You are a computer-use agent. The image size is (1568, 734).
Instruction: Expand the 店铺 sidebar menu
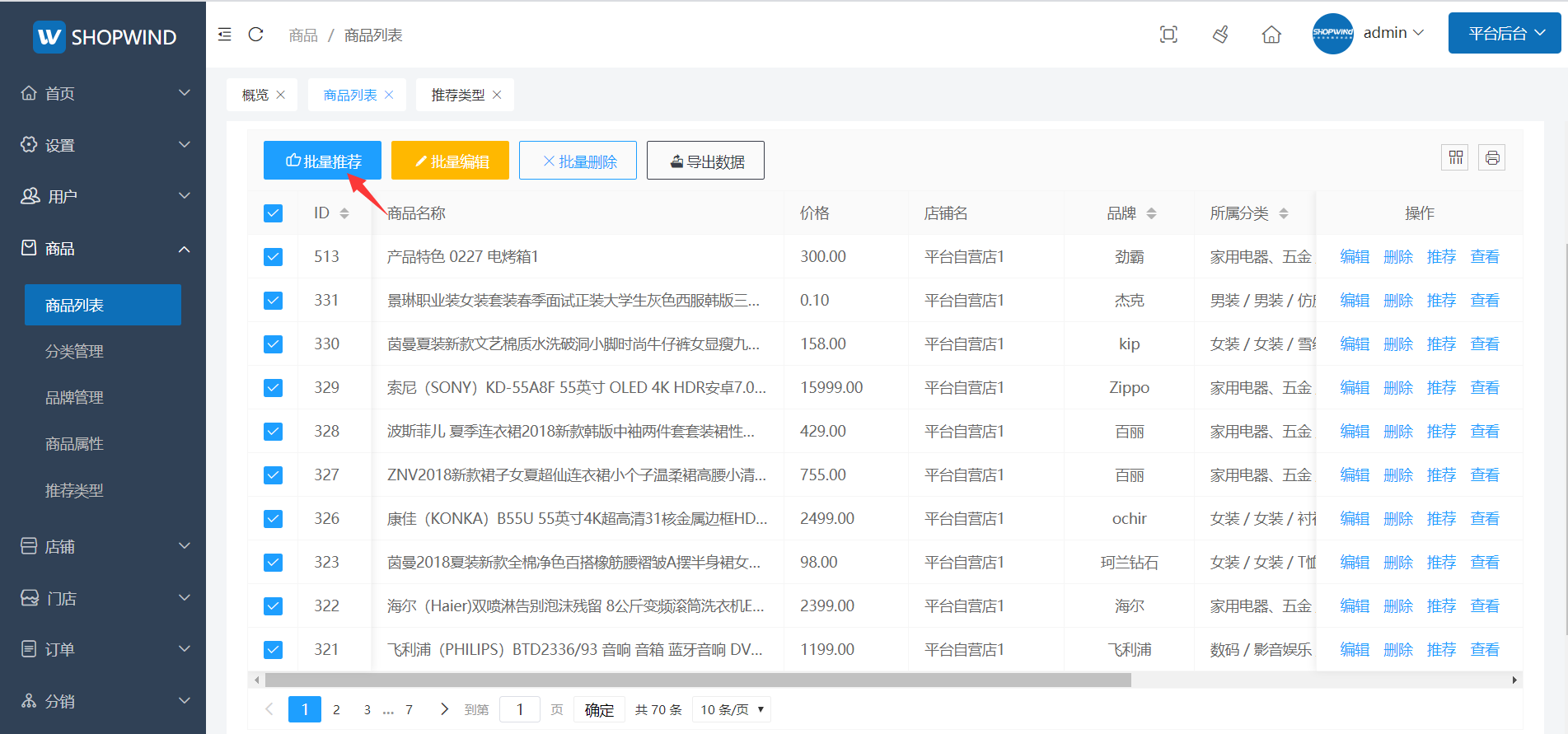click(103, 546)
